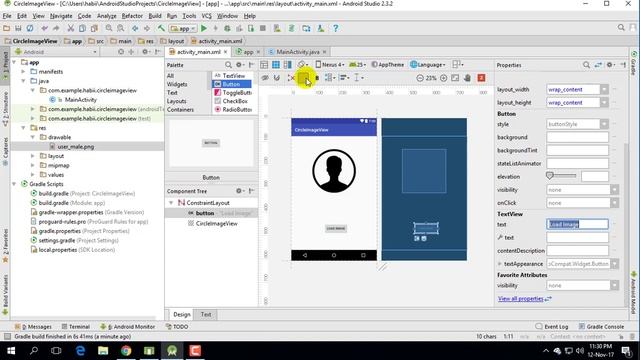Select the ToggleButton widget in Palette
This screenshot has height=360, width=640.
[x=233, y=93]
